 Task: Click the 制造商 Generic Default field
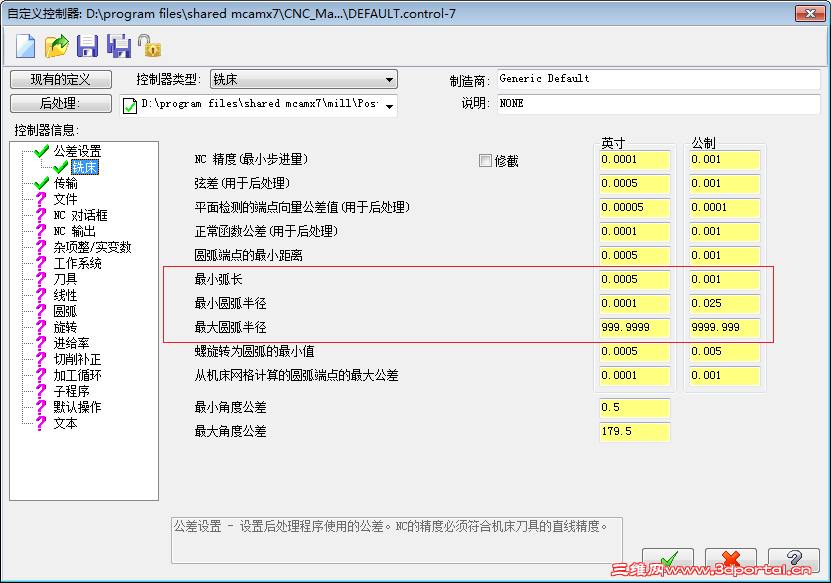(x=659, y=79)
